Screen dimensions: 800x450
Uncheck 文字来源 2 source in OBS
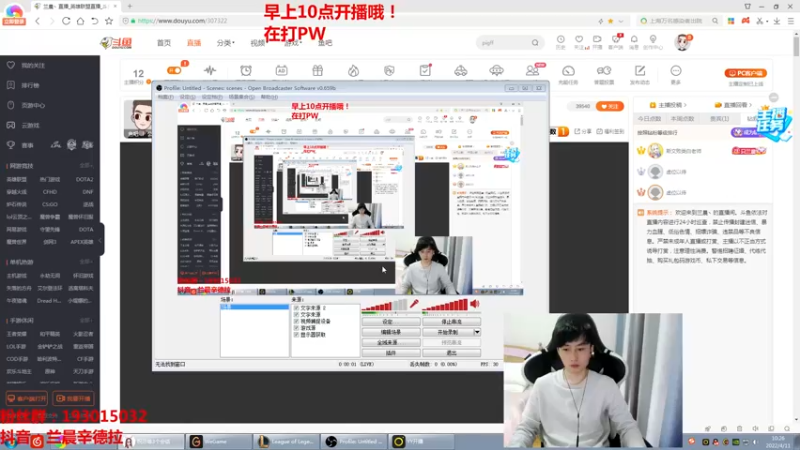296,308
